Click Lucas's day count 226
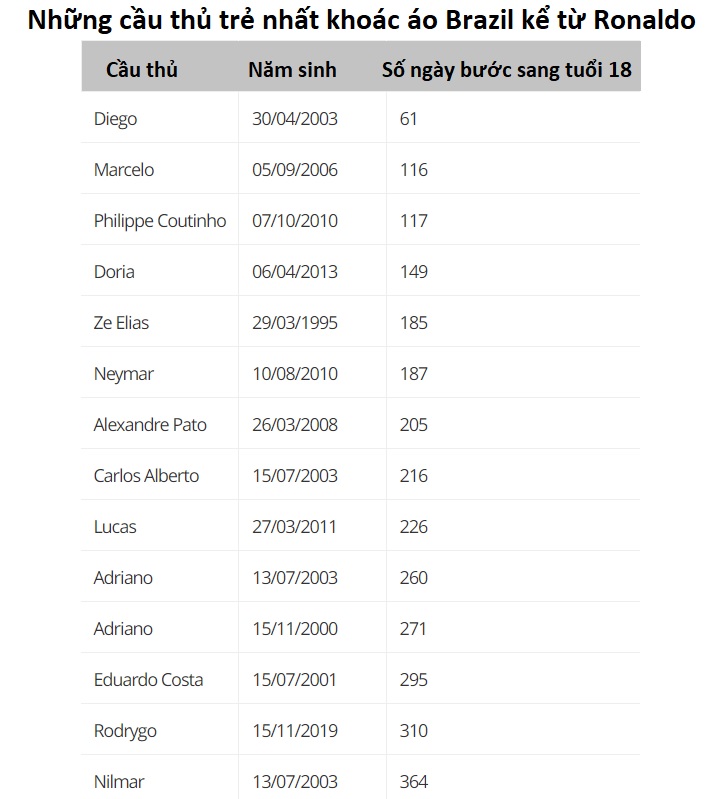 [x=414, y=526]
